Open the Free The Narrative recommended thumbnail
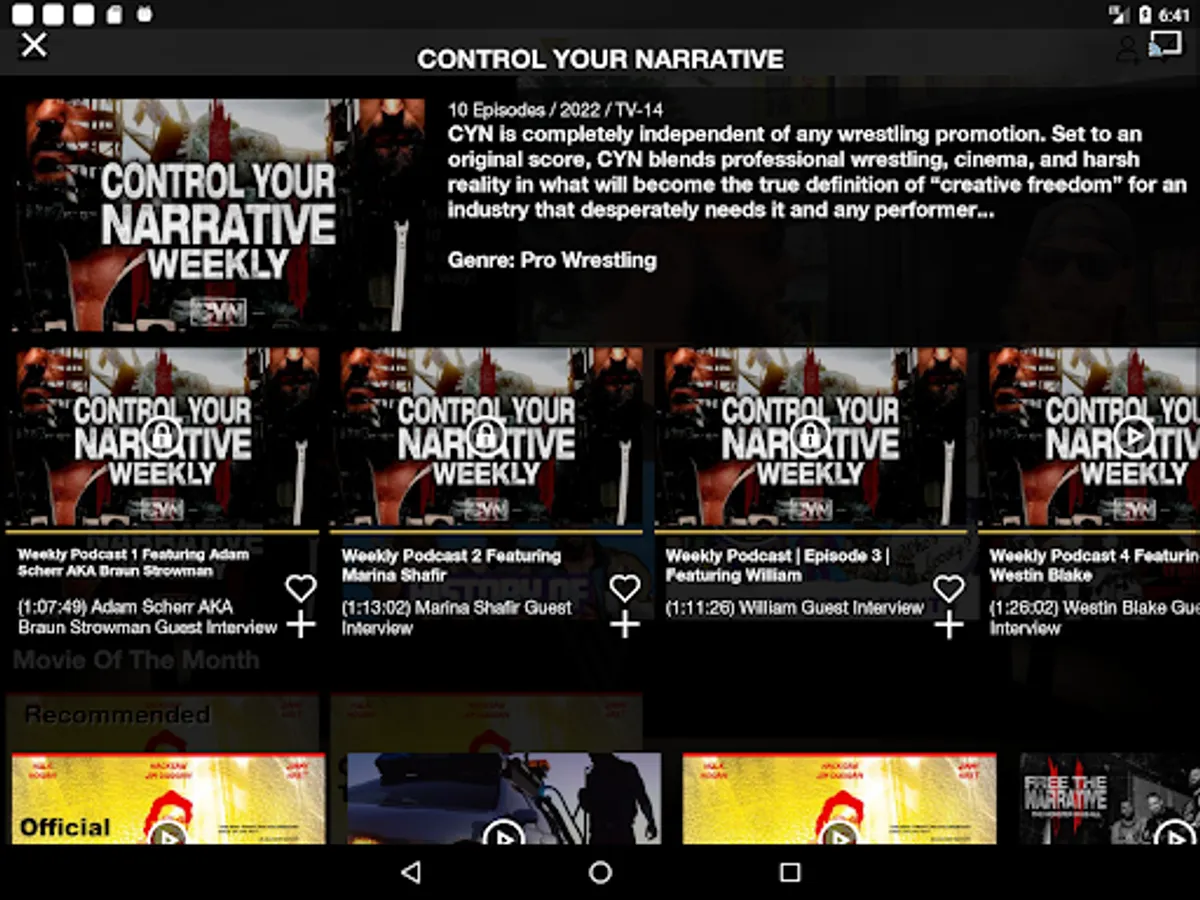1200x900 pixels. coord(1109,799)
